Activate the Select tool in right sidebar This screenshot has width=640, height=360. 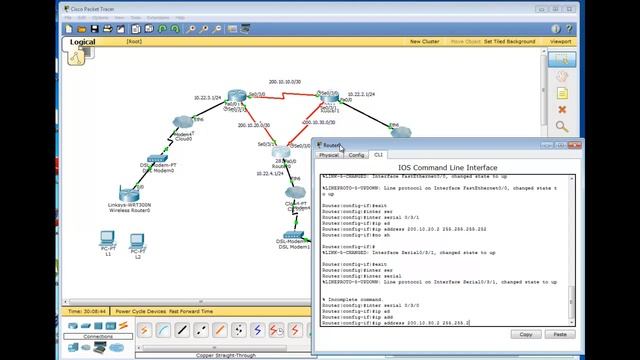[x=562, y=60]
